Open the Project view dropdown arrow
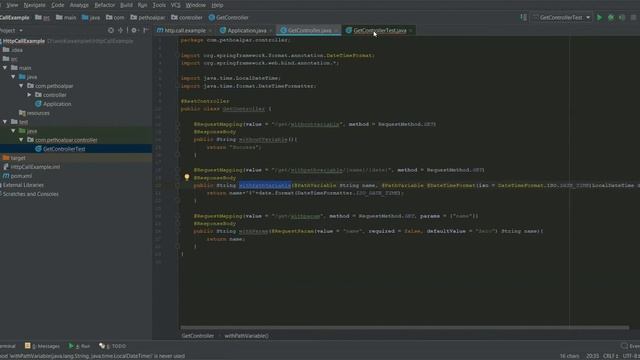The image size is (640, 360). click(21, 31)
